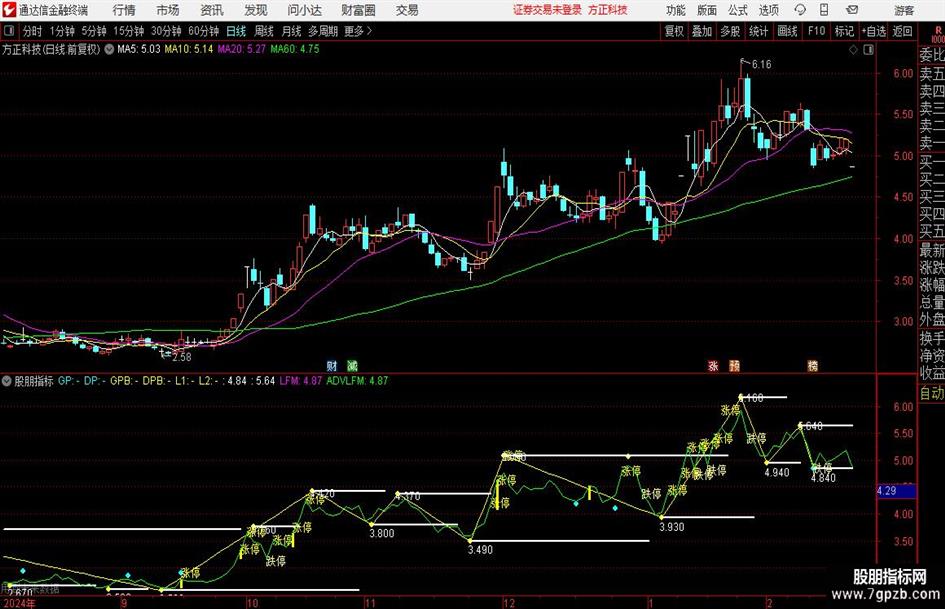Open the 发现 menu

[x=256, y=10]
